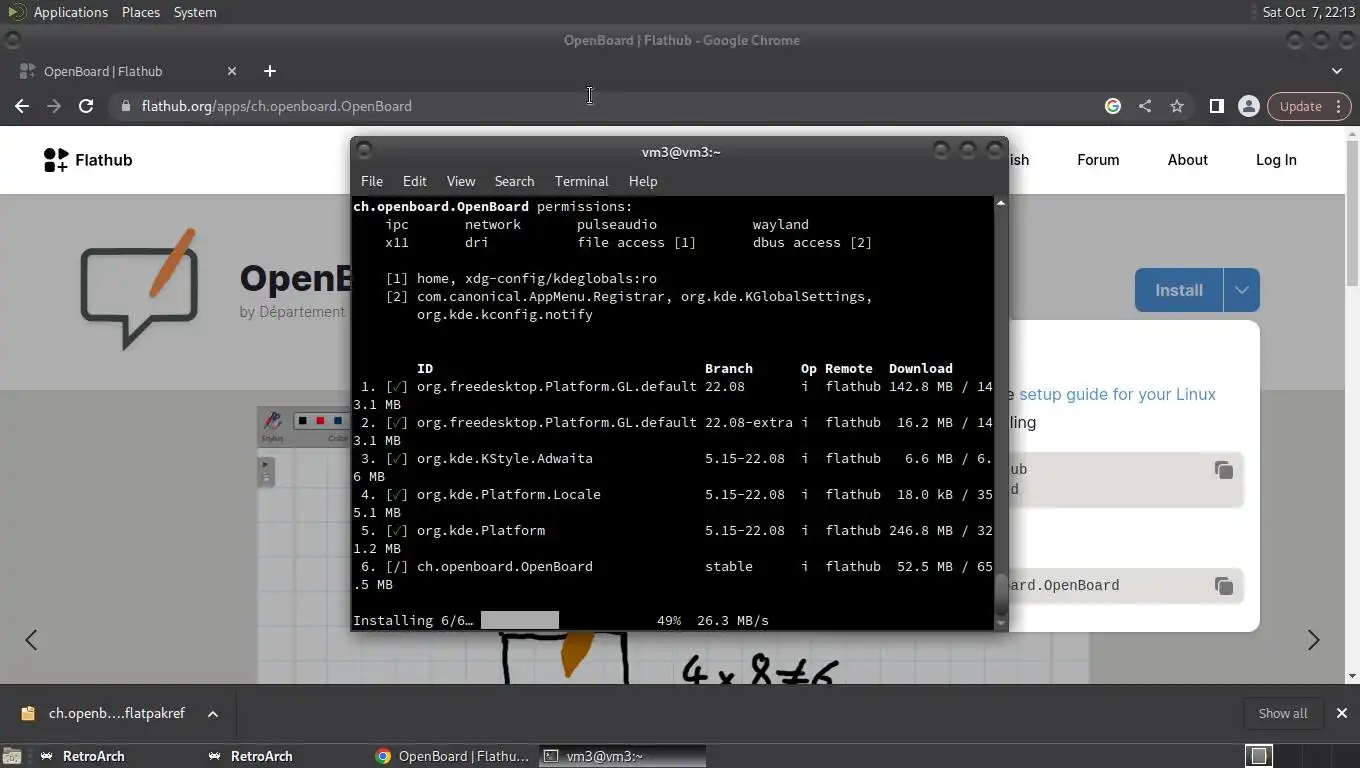
Task: Share this page via address bar icon
Action: click(x=1145, y=106)
